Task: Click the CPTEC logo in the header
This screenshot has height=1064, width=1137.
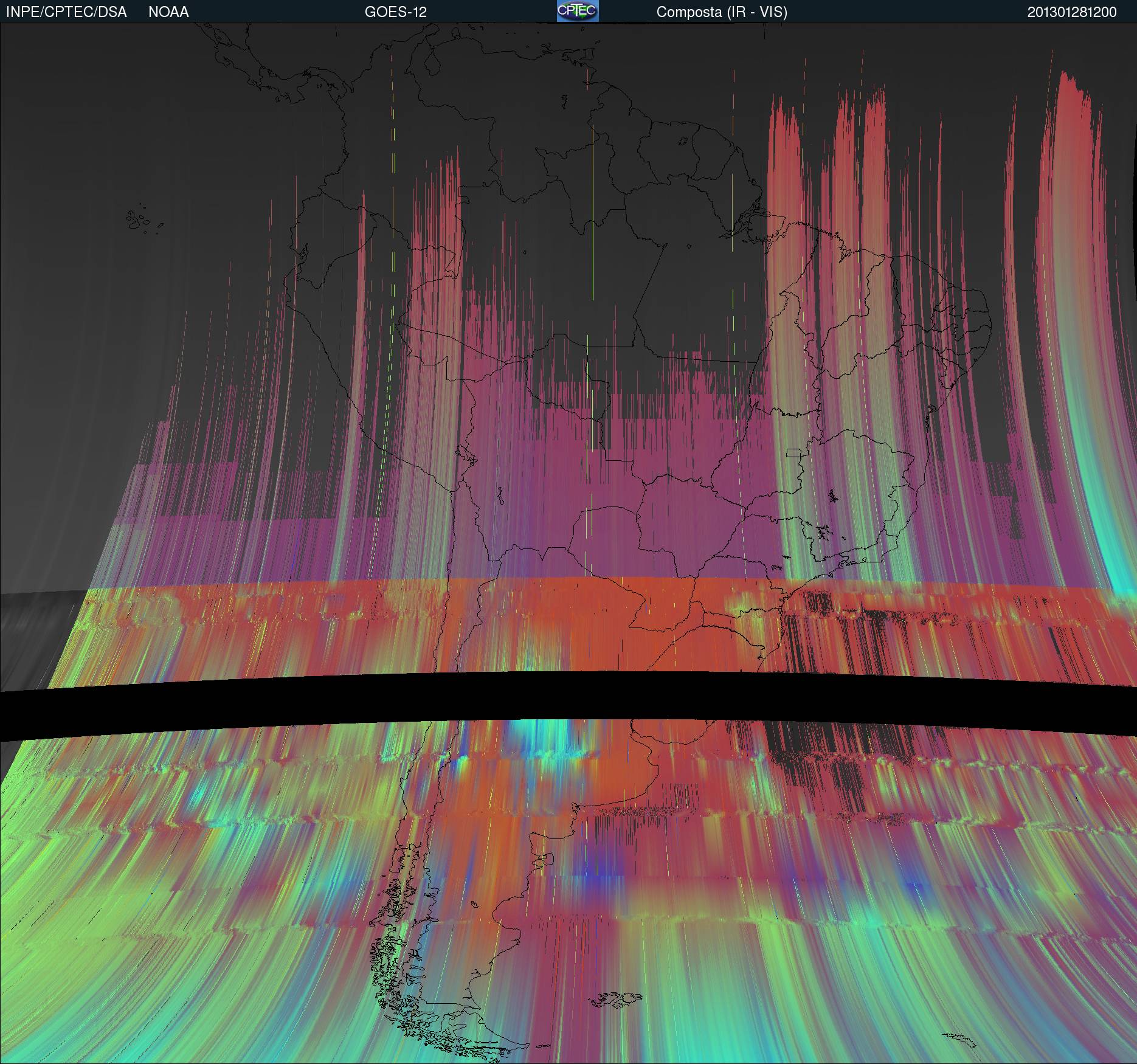Action: click(578, 11)
